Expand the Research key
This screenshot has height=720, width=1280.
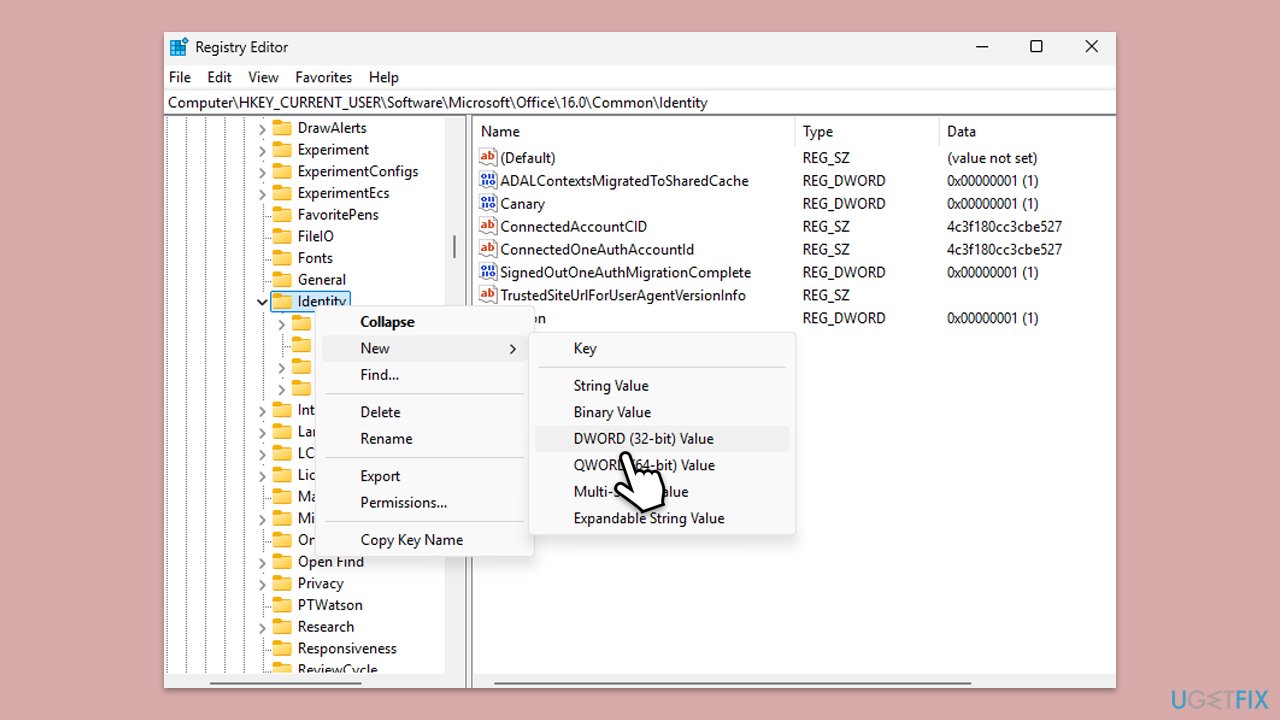click(x=262, y=627)
